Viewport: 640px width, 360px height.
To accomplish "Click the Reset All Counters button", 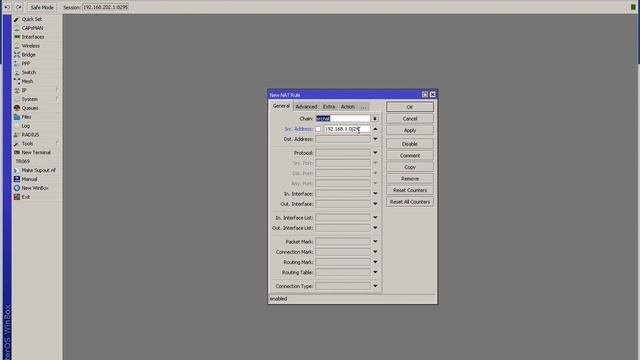I will [x=410, y=202].
